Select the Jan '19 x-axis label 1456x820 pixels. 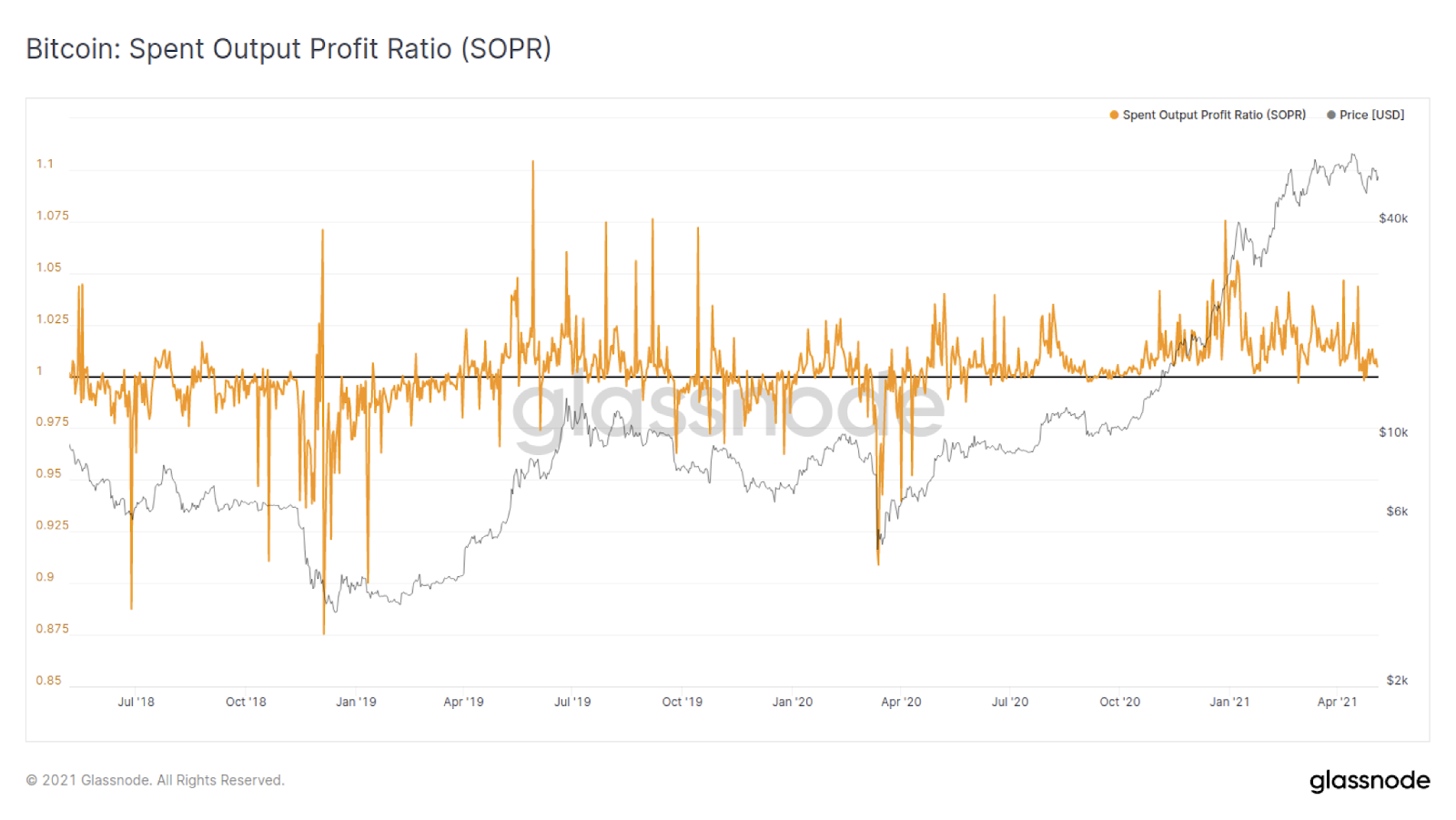click(356, 702)
